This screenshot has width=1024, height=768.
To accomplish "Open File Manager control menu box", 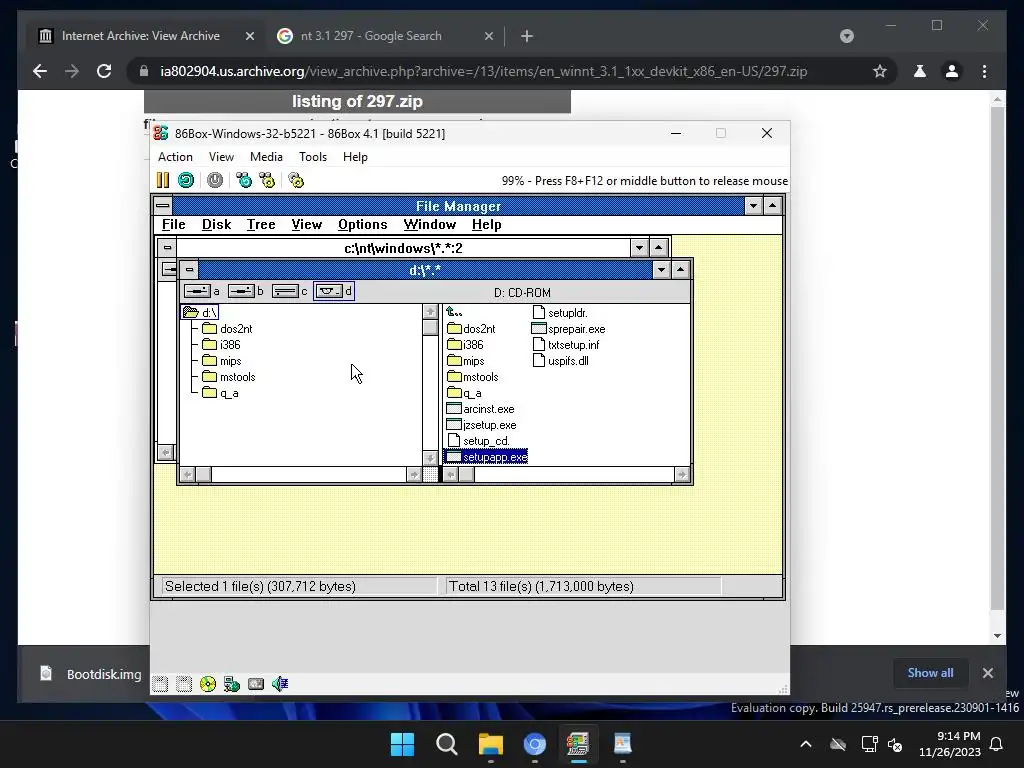I will (x=163, y=206).
